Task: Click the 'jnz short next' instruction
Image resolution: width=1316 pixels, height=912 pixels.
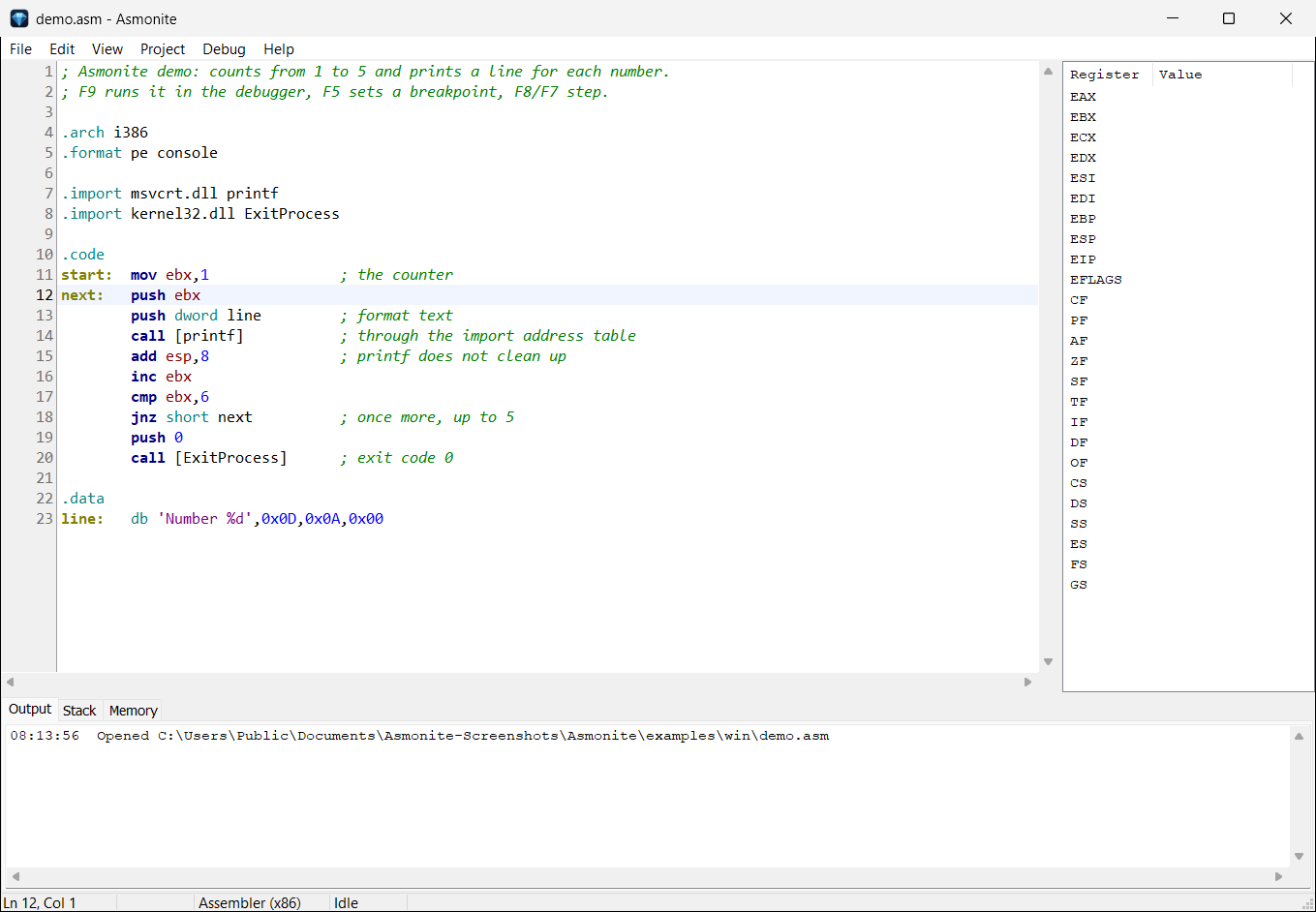Action: tap(192, 417)
